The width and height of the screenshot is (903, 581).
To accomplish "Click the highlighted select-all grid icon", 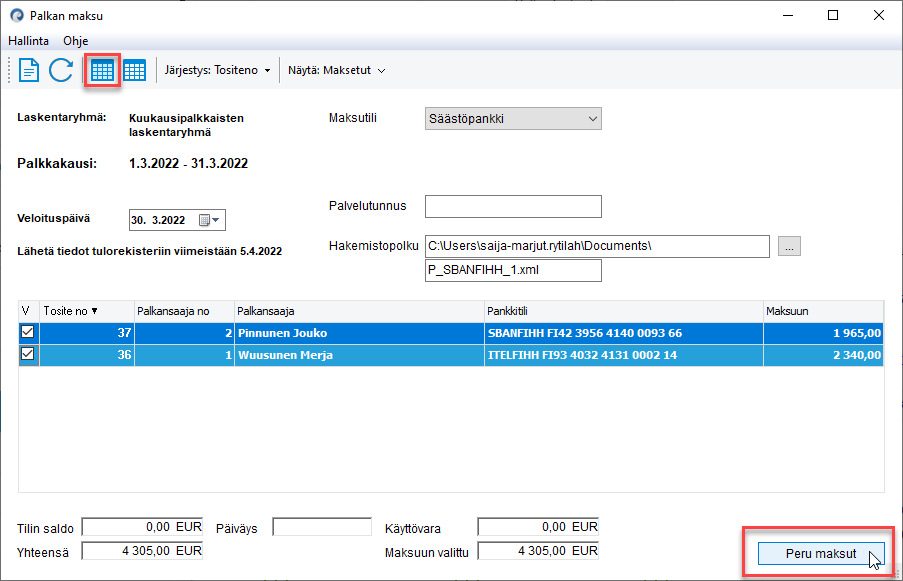I will tap(103, 71).
